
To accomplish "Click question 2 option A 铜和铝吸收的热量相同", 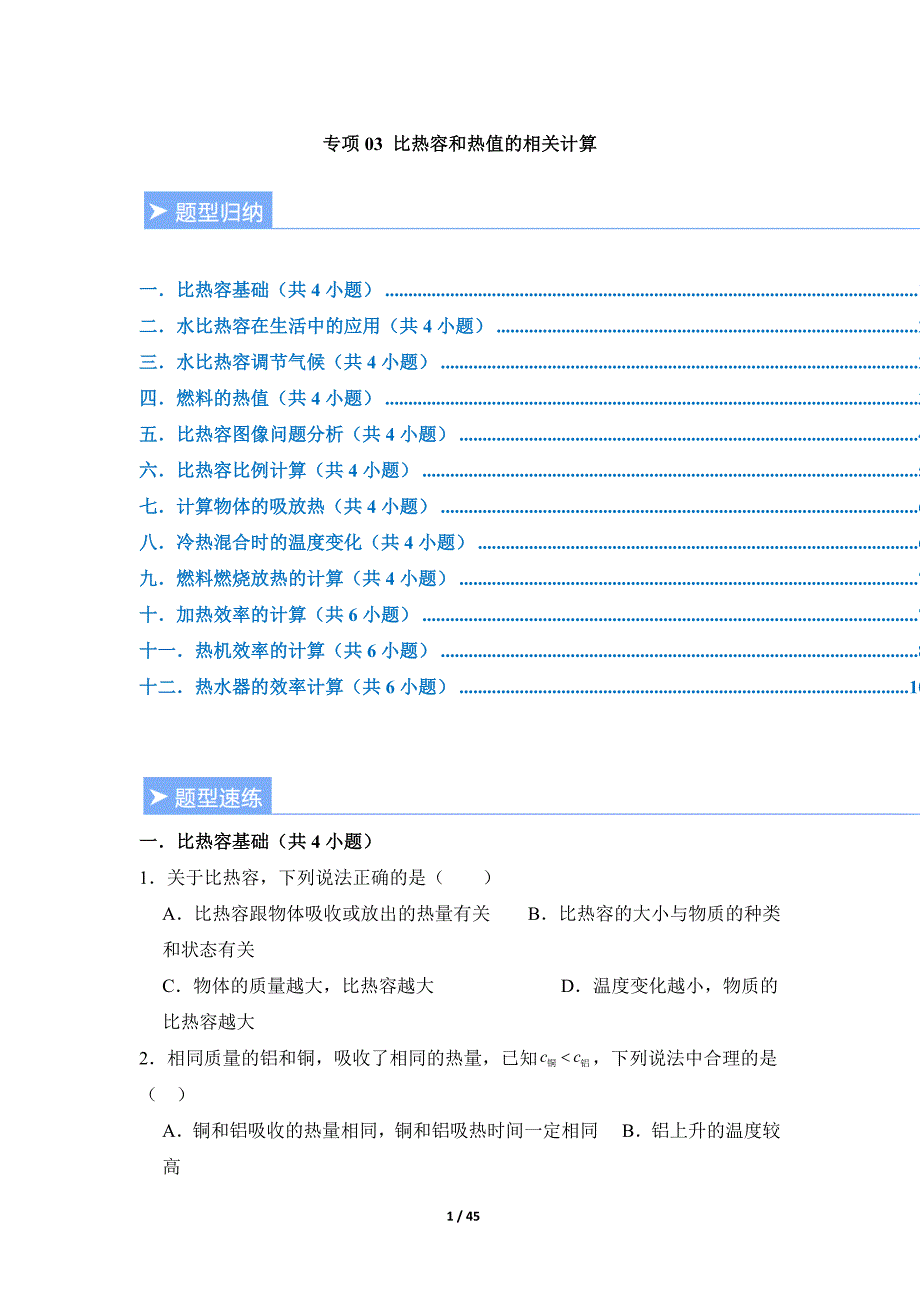I will 380,1131.
